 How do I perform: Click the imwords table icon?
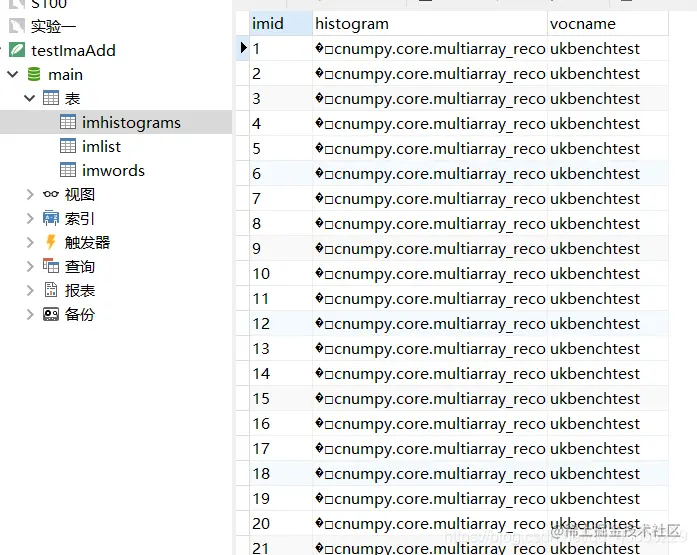click(68, 170)
